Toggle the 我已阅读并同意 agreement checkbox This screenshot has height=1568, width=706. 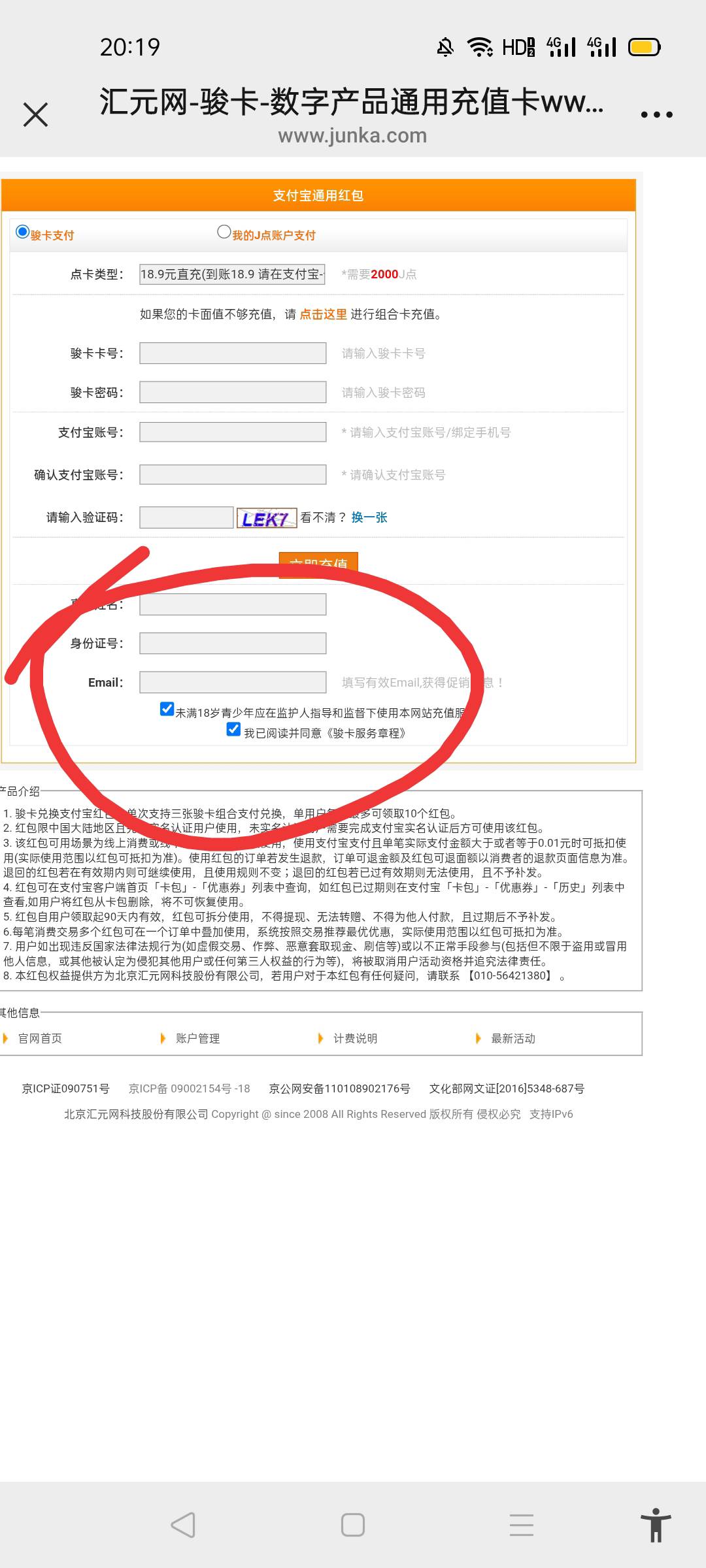233,729
